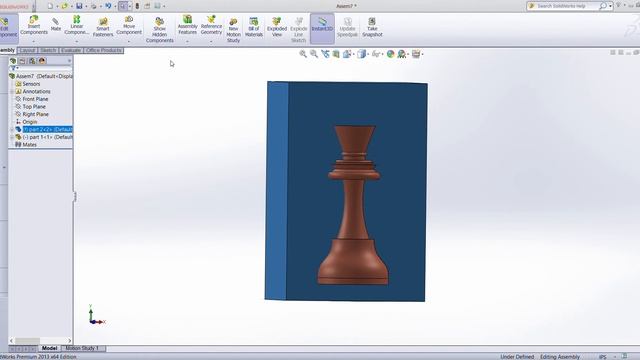The height and width of the screenshot is (360, 640).
Task: Click the Insert Components tool
Action: pos(34,25)
